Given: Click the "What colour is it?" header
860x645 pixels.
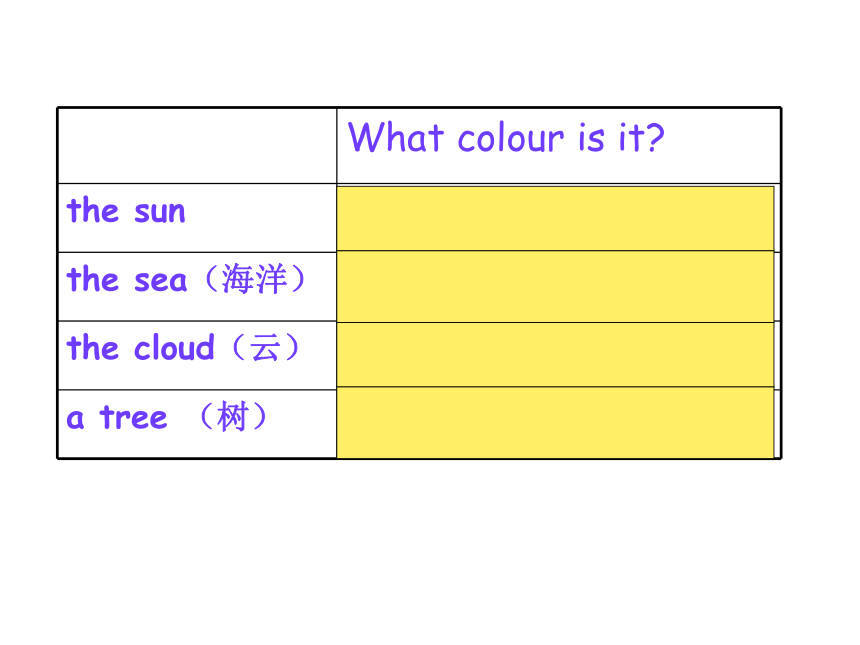Looking at the screenshot, I should click(x=506, y=138).
